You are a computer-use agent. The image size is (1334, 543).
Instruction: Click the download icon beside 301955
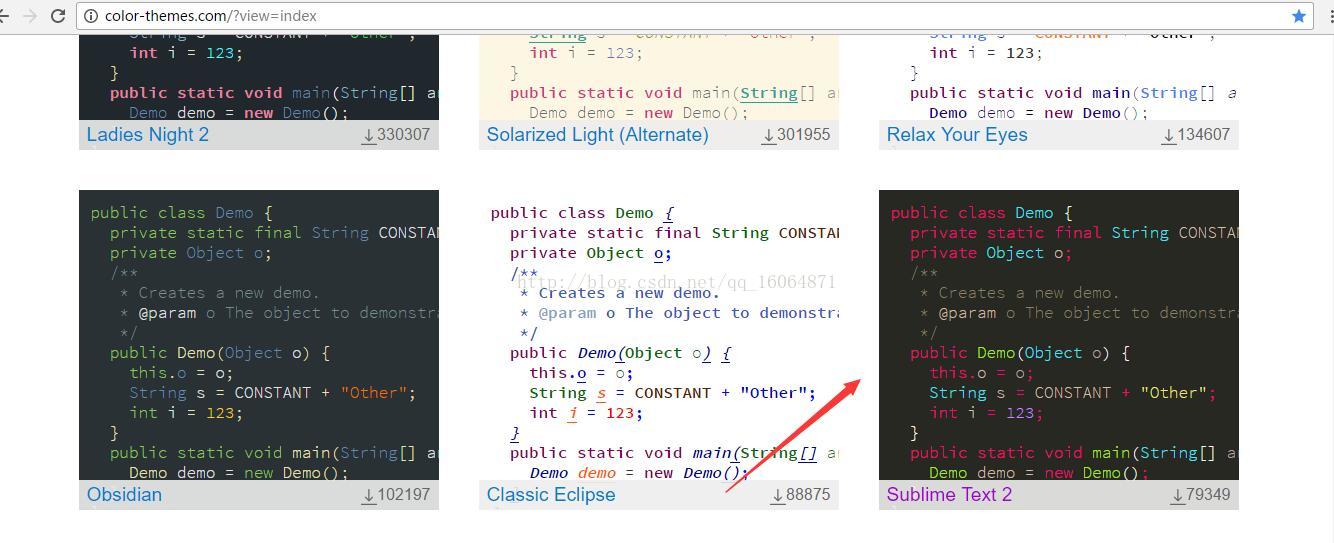coord(769,135)
